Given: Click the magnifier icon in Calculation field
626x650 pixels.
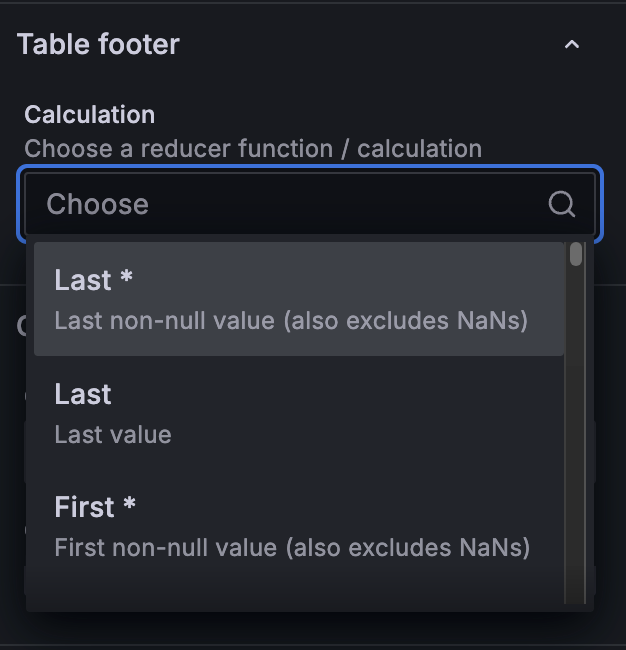Looking at the screenshot, I should (x=562, y=204).
